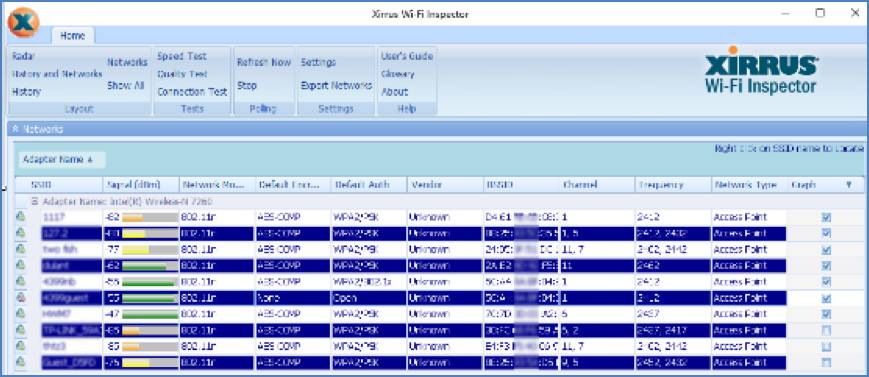Enable the graph checkbox for TP-LINK network
Image resolution: width=869 pixels, height=377 pixels.
click(826, 330)
